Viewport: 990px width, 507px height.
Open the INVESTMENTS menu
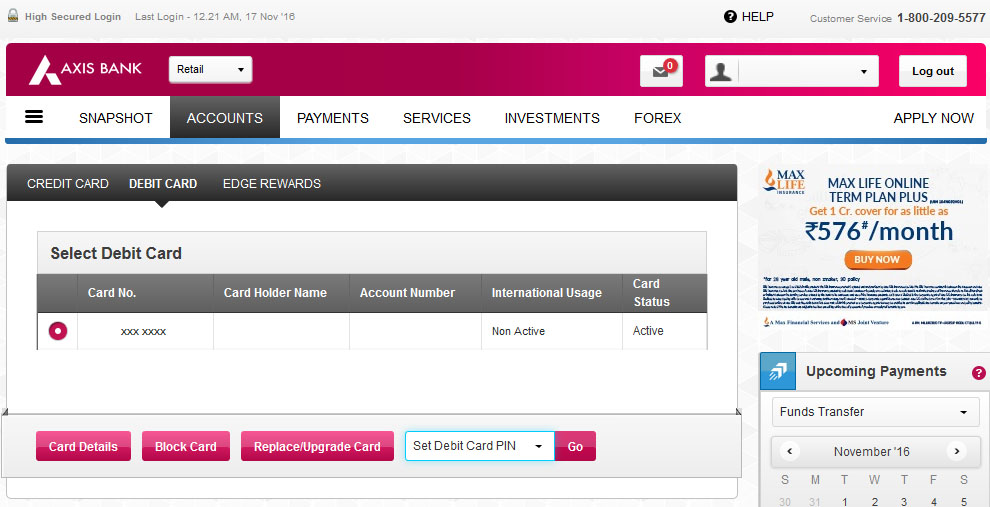(x=552, y=118)
